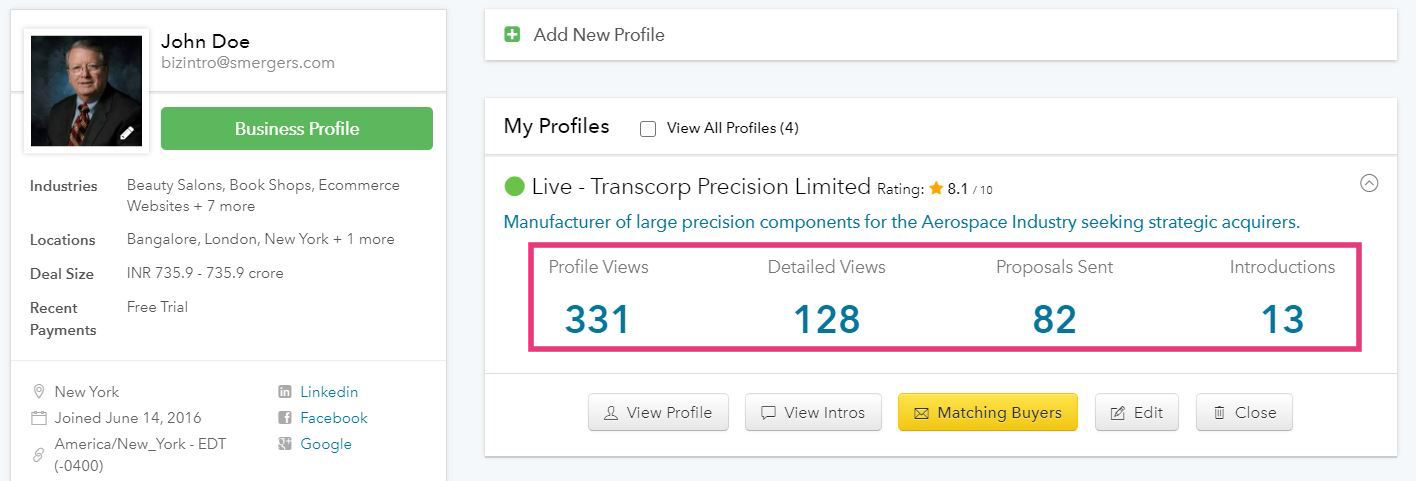Click the Edit profile button
The height and width of the screenshot is (481, 1416).
coord(1137,412)
